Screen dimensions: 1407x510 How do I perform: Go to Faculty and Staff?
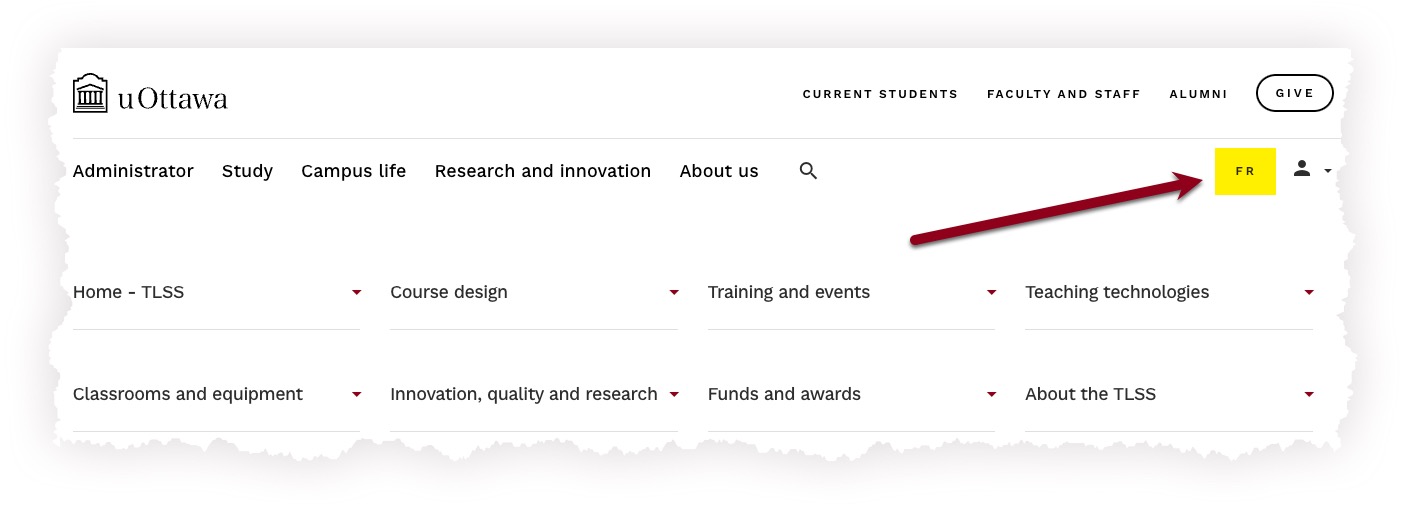tap(1063, 94)
